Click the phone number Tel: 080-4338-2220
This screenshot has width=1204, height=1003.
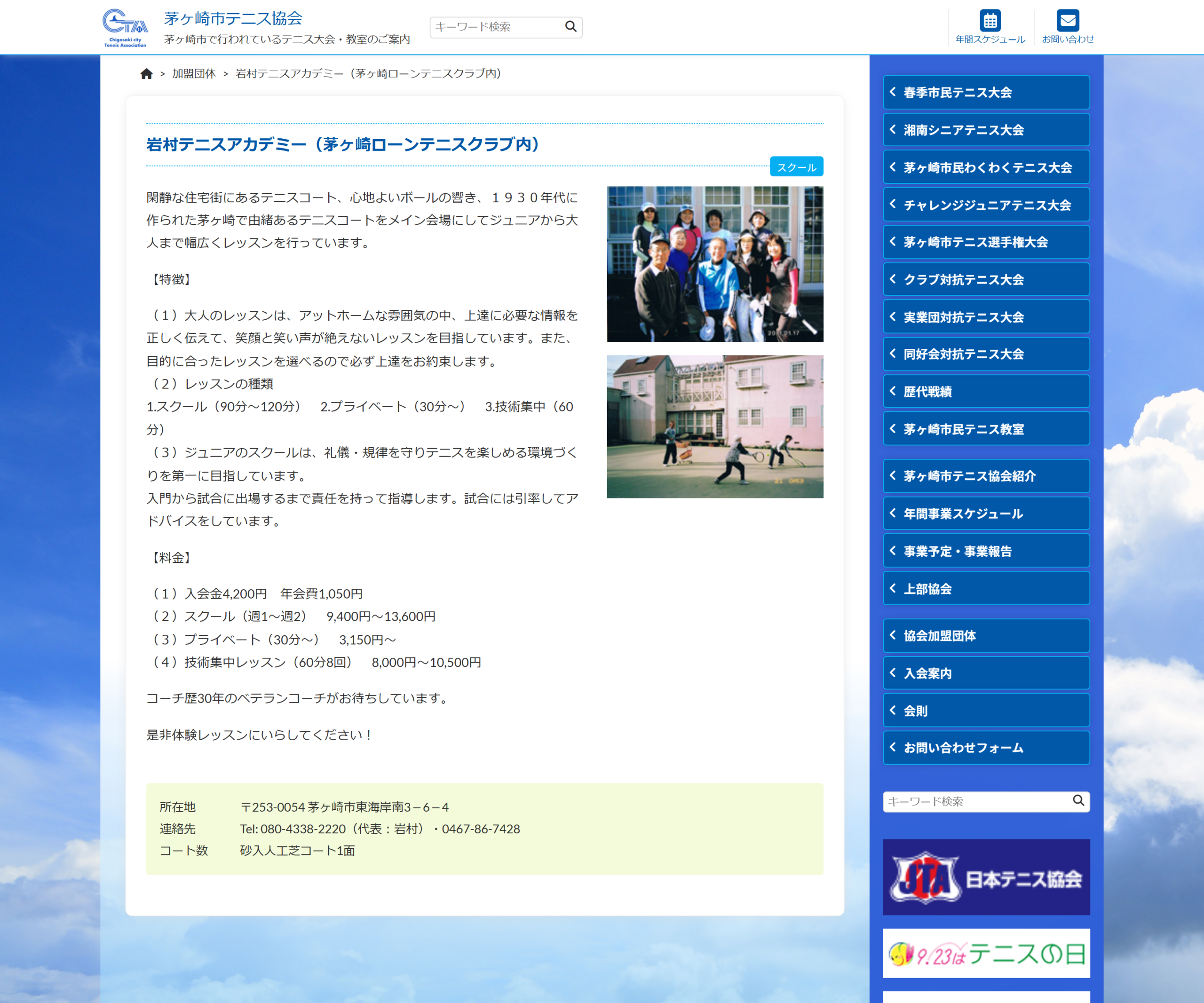(x=293, y=829)
